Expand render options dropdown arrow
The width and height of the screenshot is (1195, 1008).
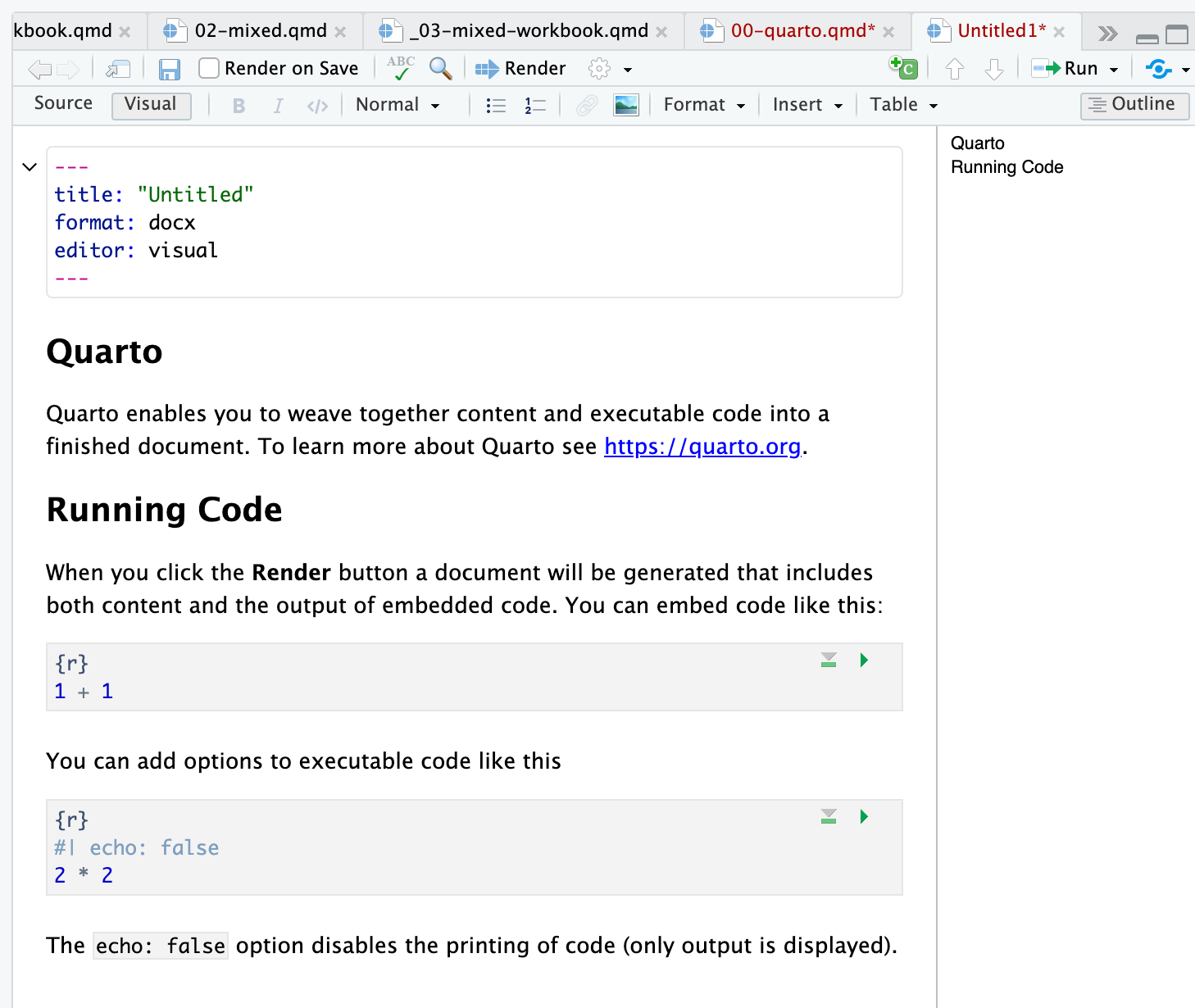pos(628,70)
